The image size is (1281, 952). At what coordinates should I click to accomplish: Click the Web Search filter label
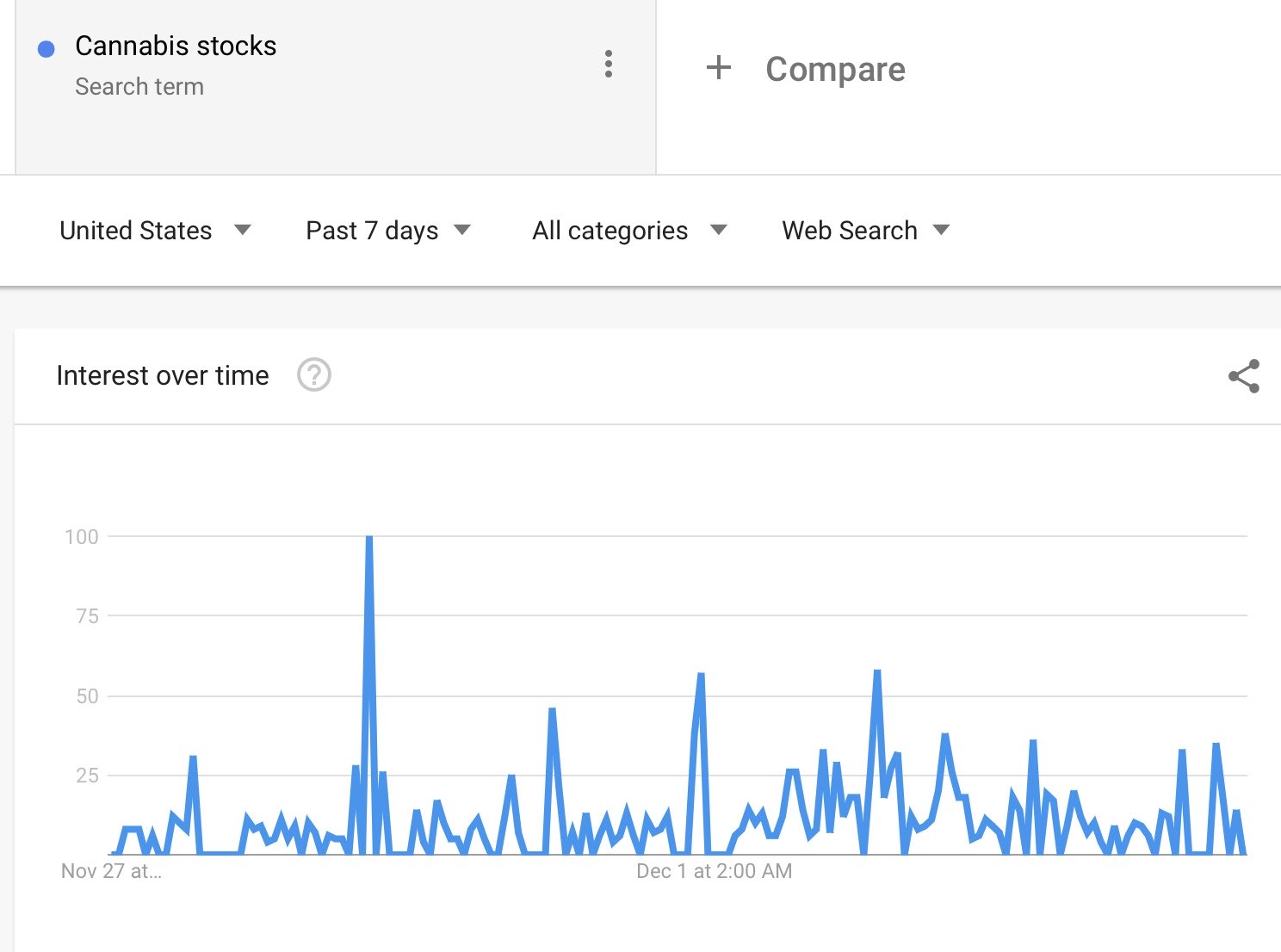pos(850,231)
